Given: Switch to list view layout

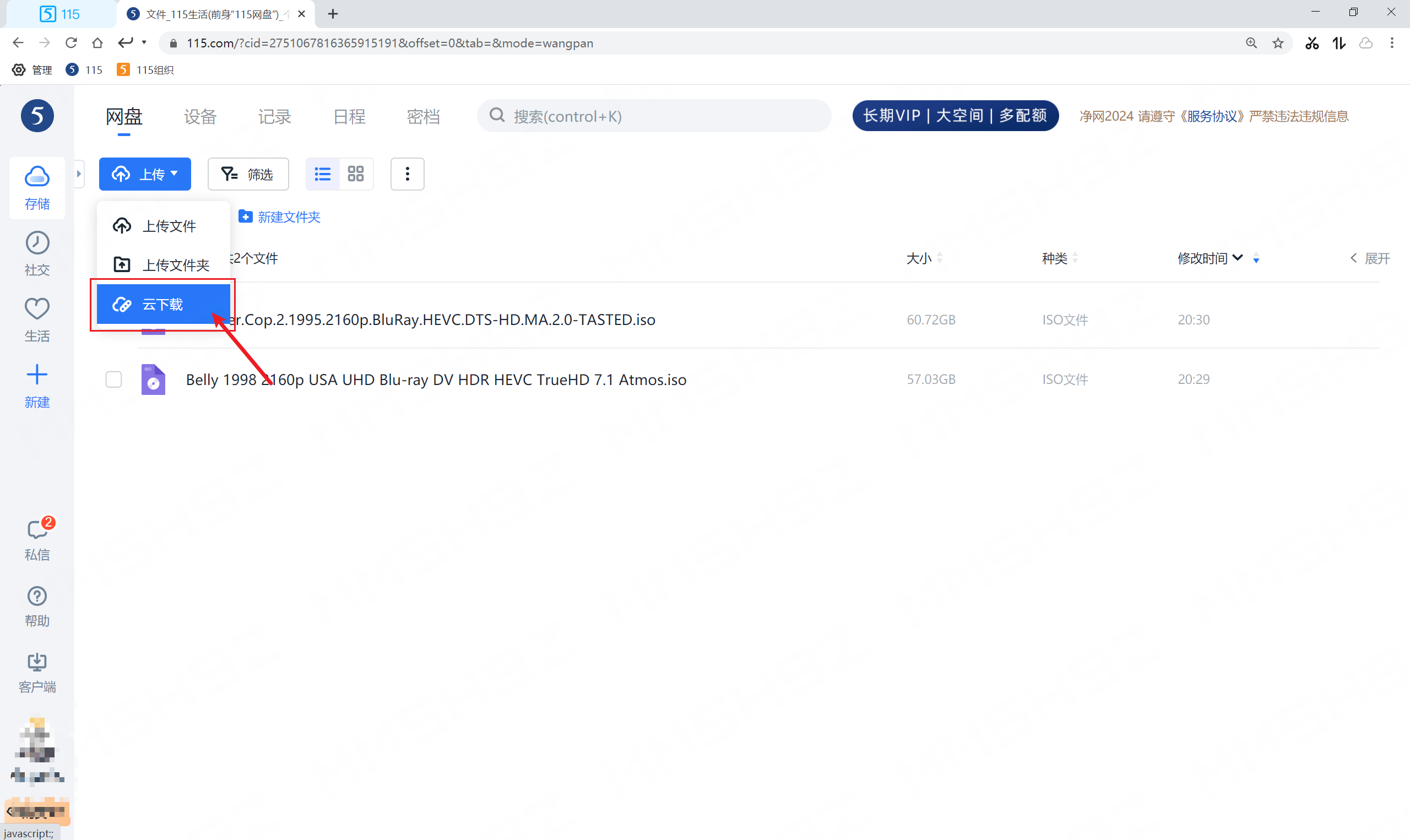Looking at the screenshot, I should [323, 174].
